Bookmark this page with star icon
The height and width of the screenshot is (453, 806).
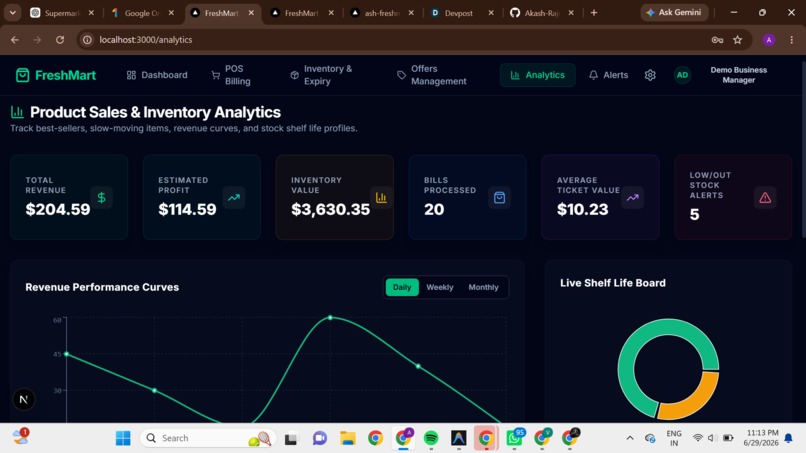[738, 40]
